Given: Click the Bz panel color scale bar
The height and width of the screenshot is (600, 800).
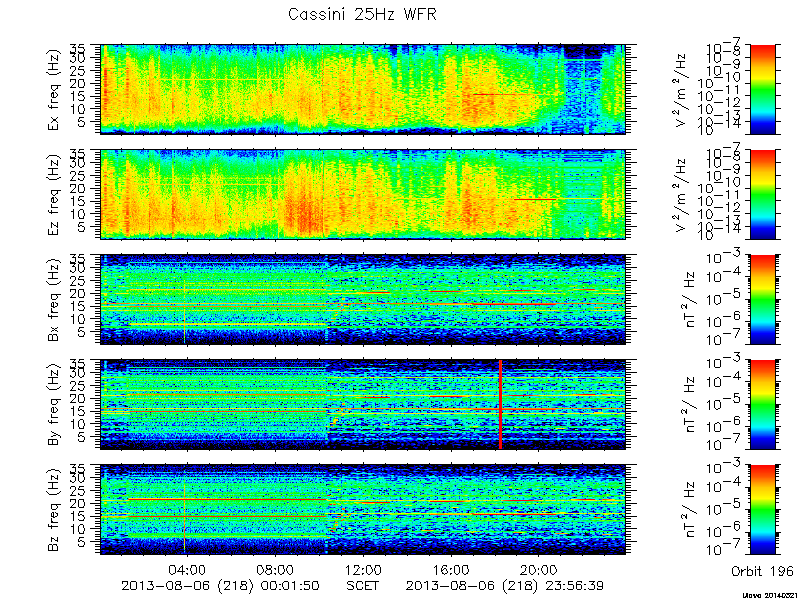Looking at the screenshot, I should coord(763,510).
